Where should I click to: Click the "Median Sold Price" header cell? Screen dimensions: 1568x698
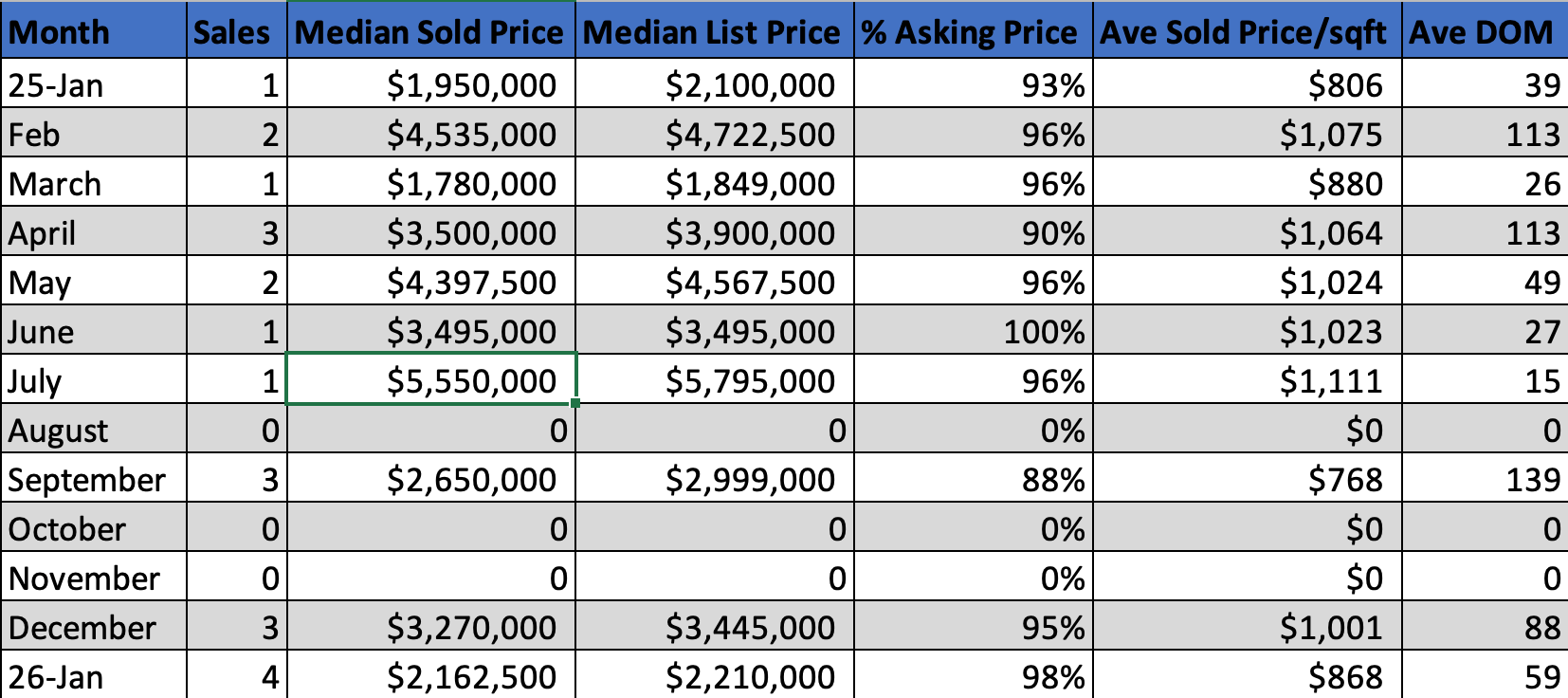pos(430,32)
